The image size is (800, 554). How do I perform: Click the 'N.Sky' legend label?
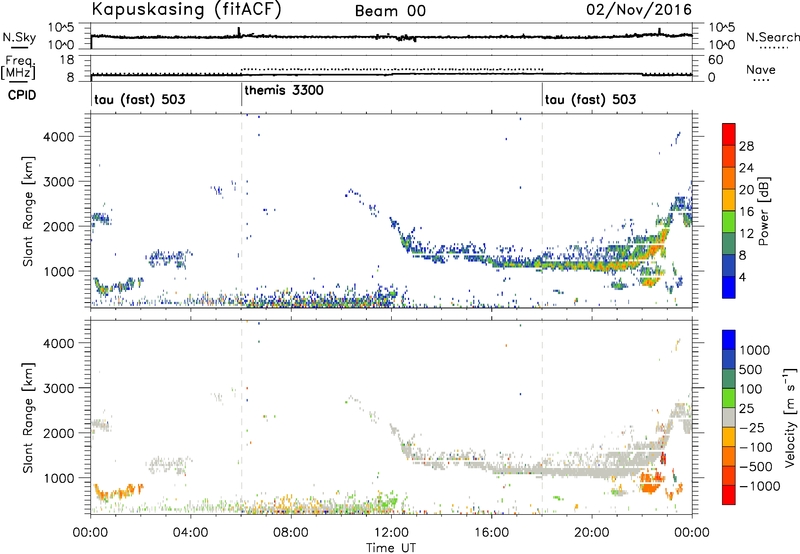[x=19, y=37]
